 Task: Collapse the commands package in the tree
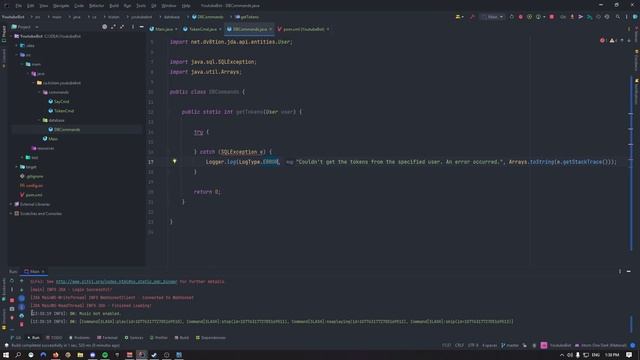40,92
